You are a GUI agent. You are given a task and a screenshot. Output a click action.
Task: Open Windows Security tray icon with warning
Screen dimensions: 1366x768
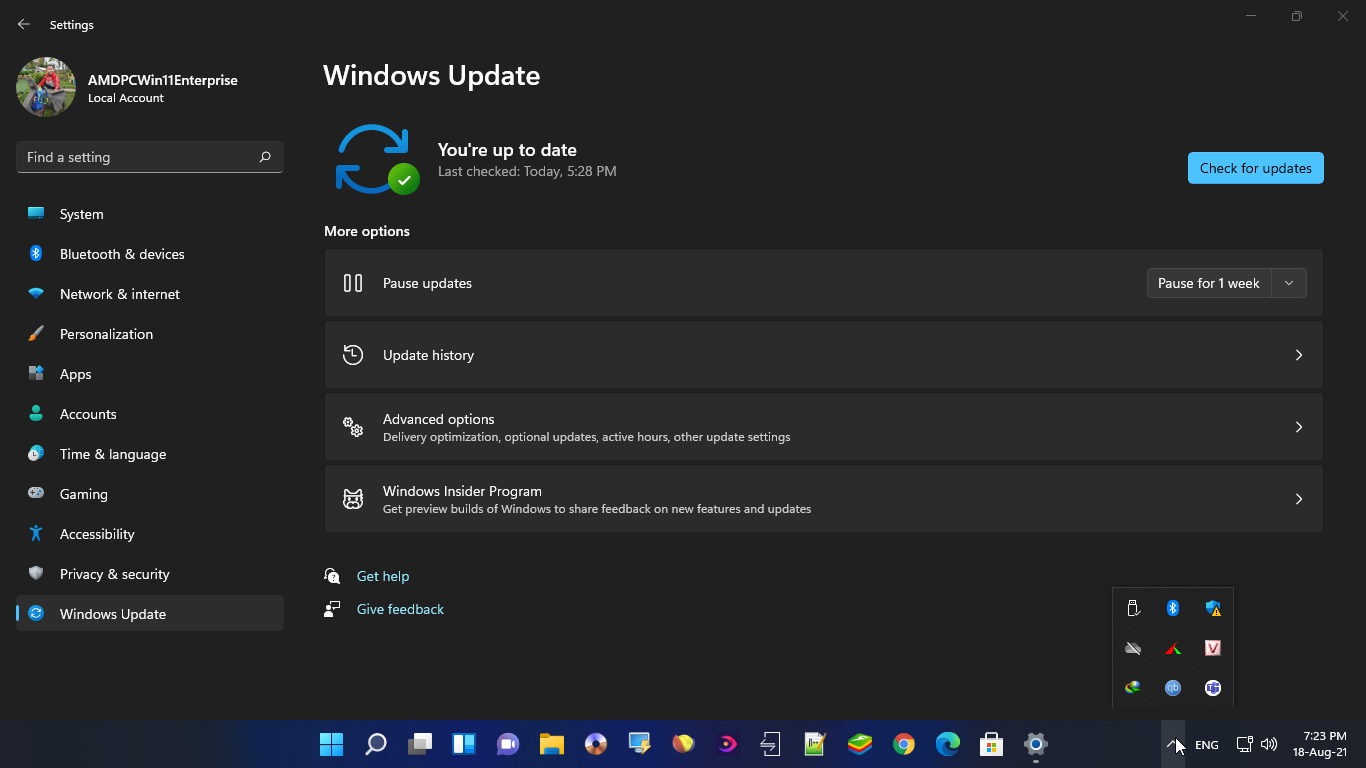[1213, 608]
